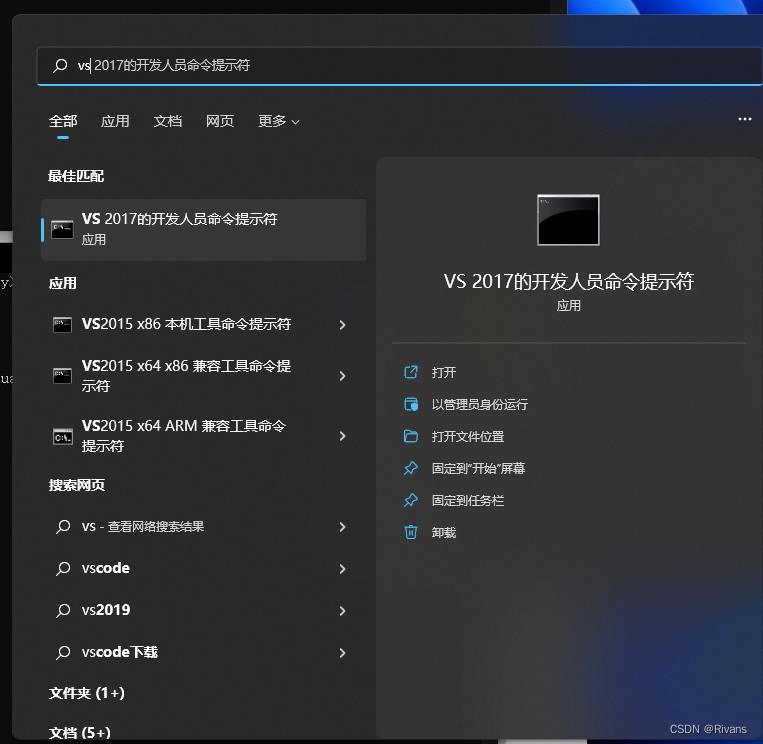Select the 全部 tab

tap(63, 121)
